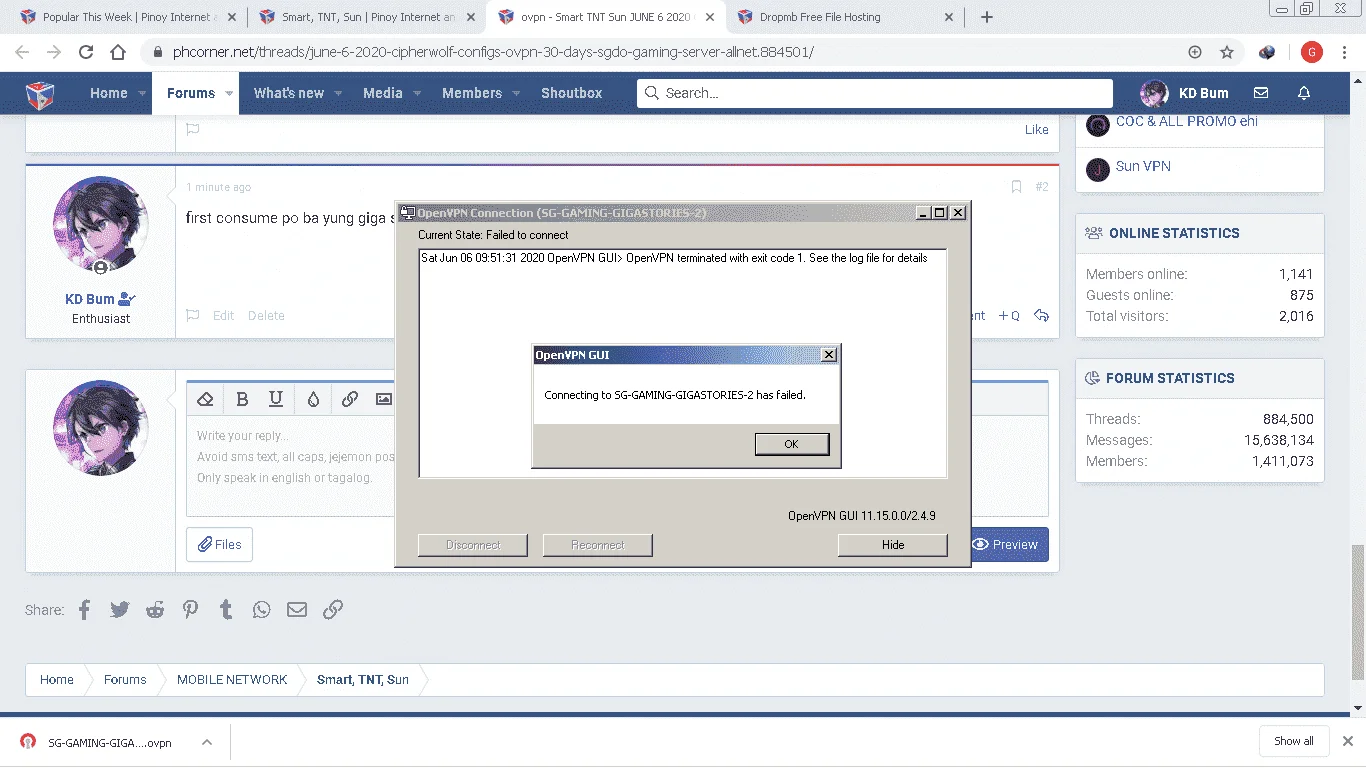The width and height of the screenshot is (1366, 768).
Task: Reload the current page
Action: 86,52
